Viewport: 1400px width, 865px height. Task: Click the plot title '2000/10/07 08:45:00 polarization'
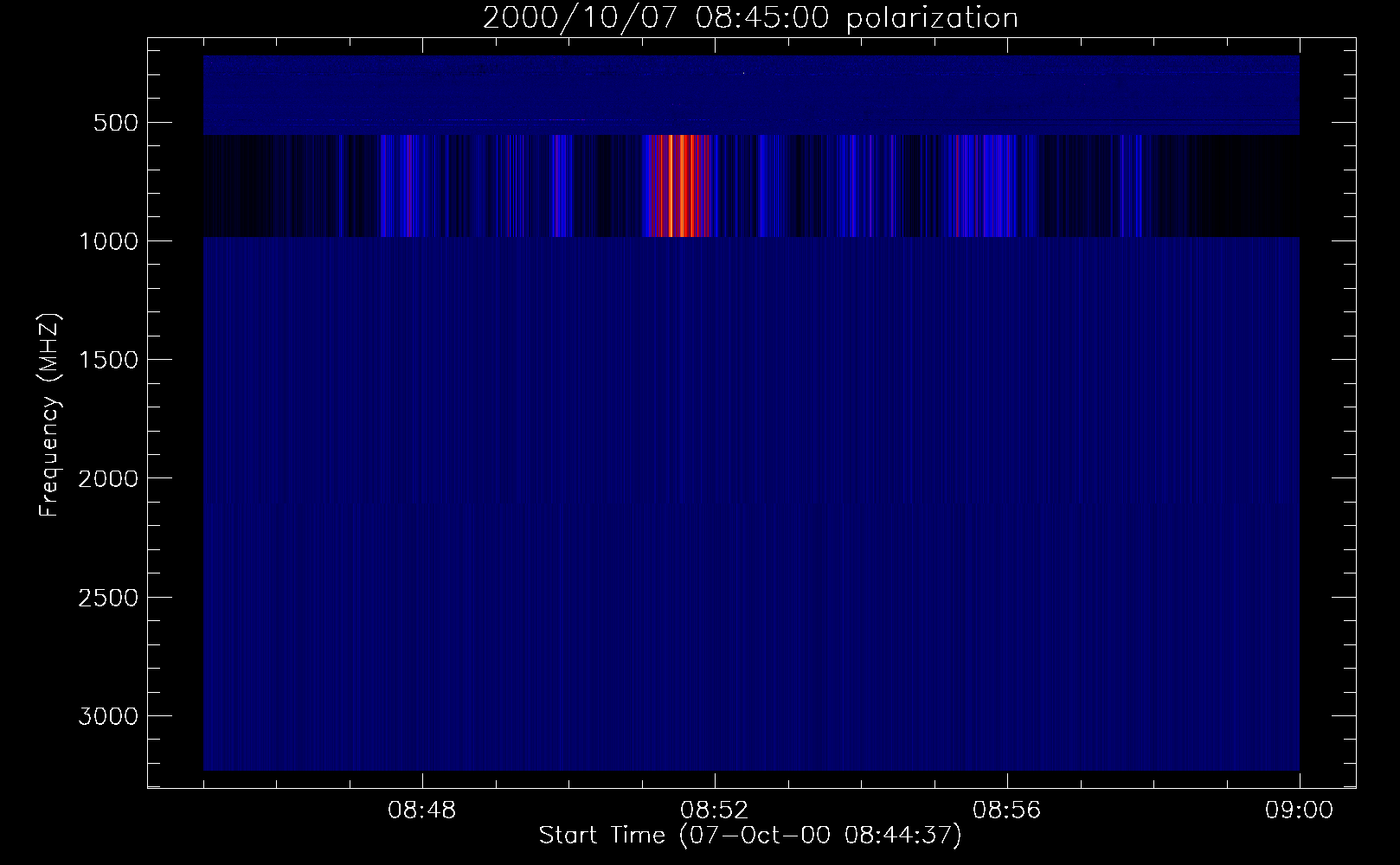click(750, 19)
